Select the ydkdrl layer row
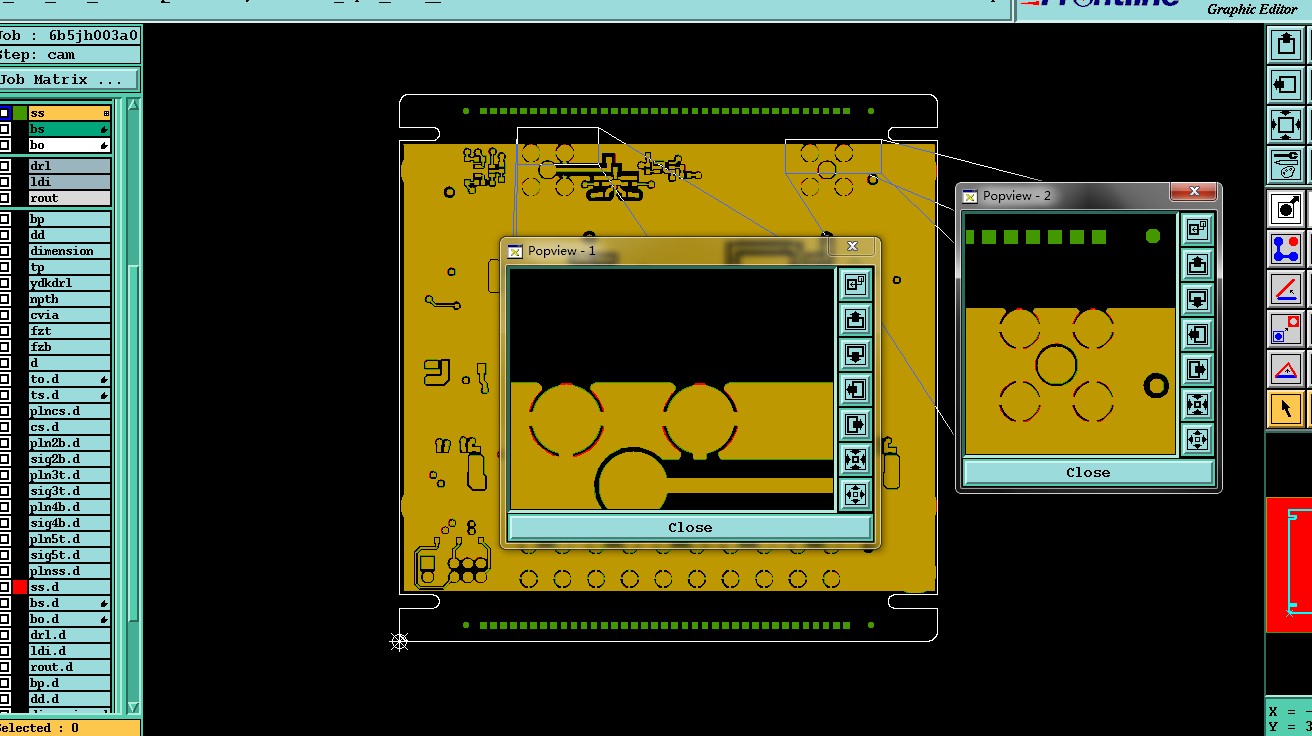The width and height of the screenshot is (1312, 736). pyautogui.click(x=69, y=283)
